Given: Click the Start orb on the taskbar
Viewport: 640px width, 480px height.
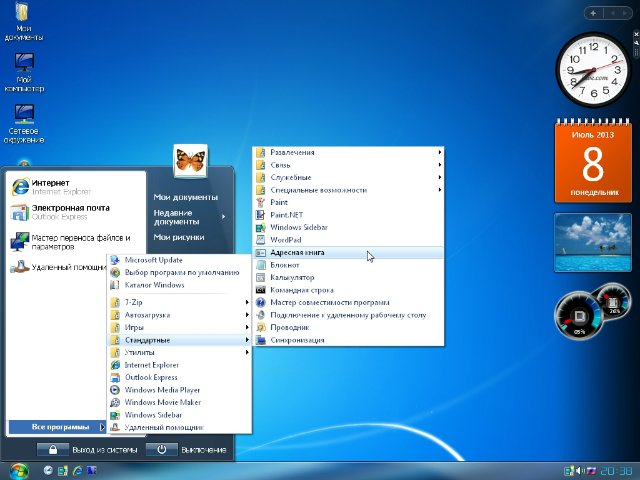Looking at the screenshot, I should (18, 470).
